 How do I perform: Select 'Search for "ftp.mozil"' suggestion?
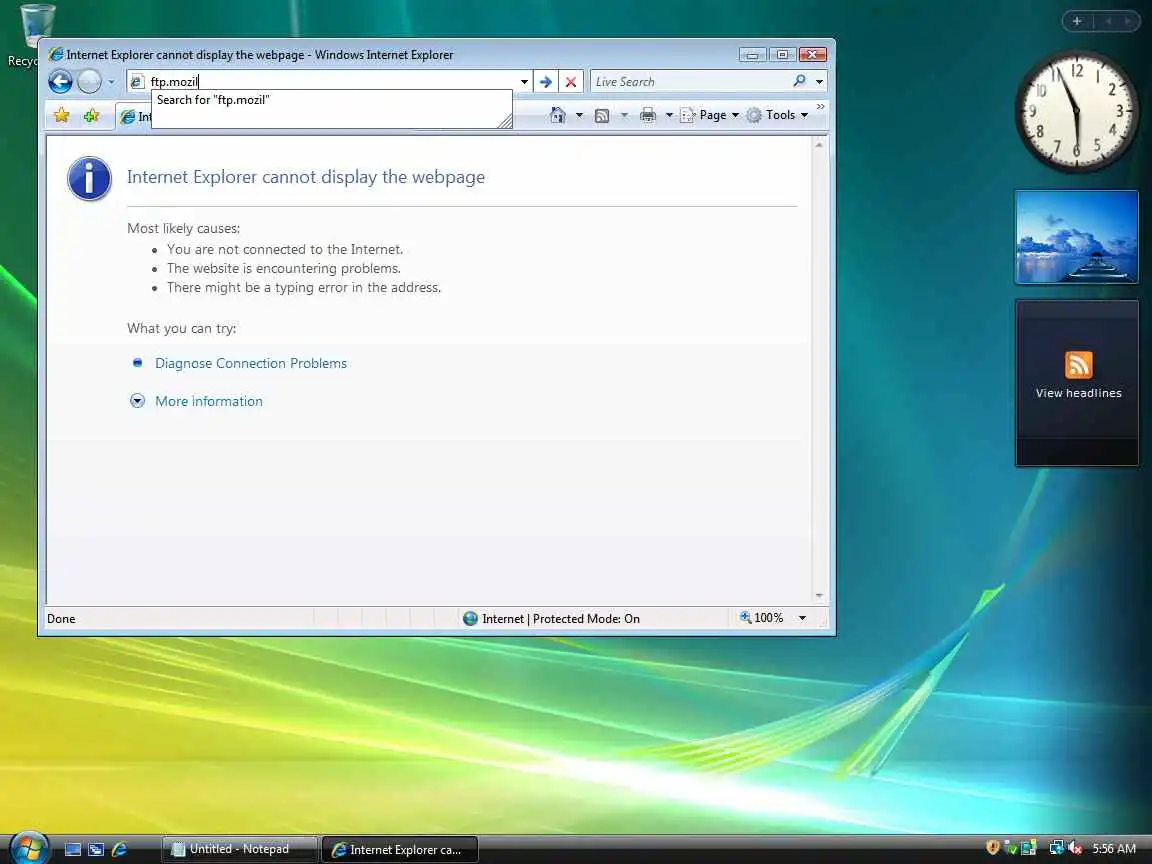tap(331, 100)
